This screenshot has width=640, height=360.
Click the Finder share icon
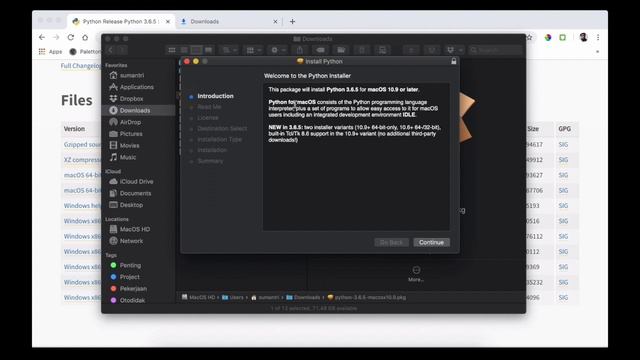click(300, 50)
